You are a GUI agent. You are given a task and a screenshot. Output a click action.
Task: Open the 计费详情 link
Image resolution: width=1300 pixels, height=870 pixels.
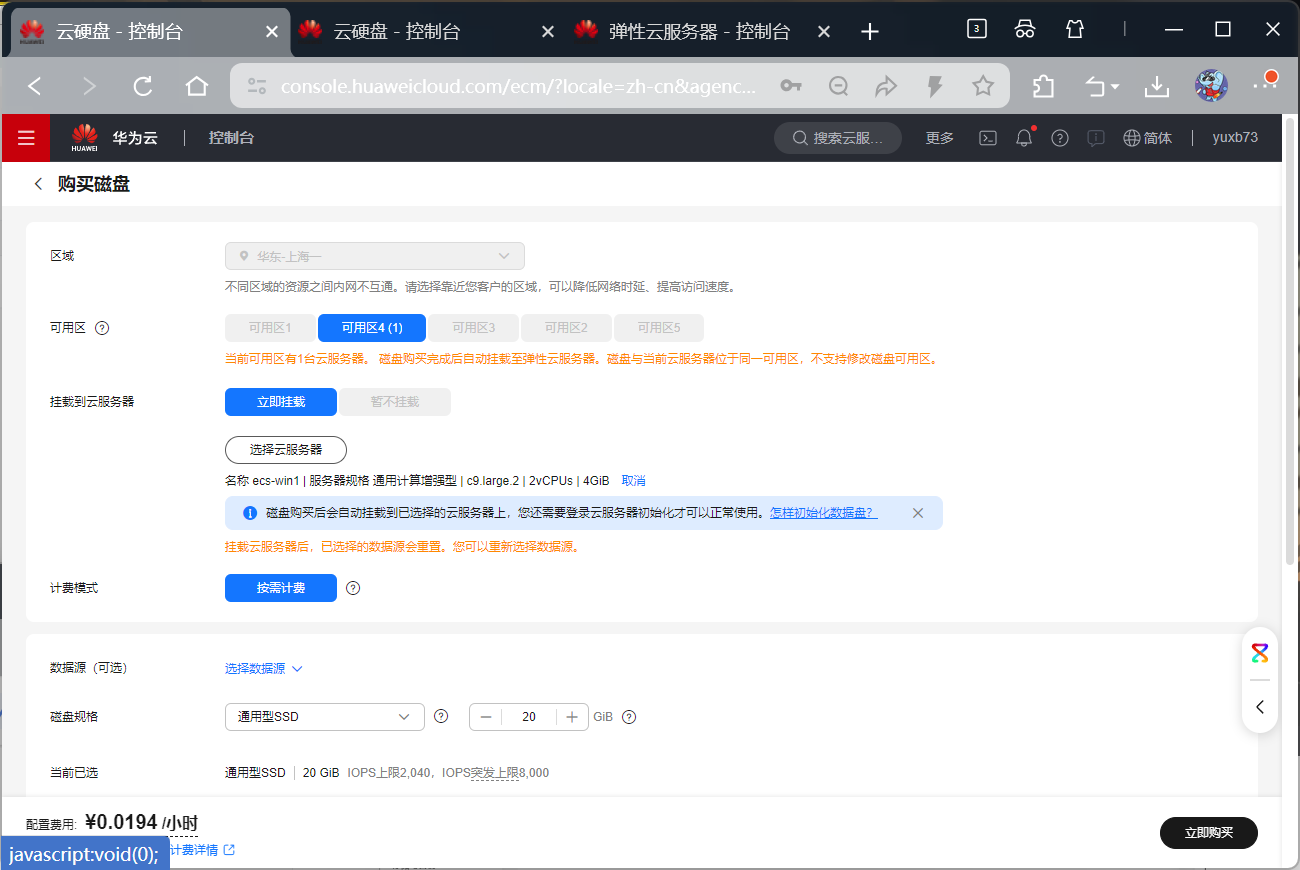(x=202, y=850)
